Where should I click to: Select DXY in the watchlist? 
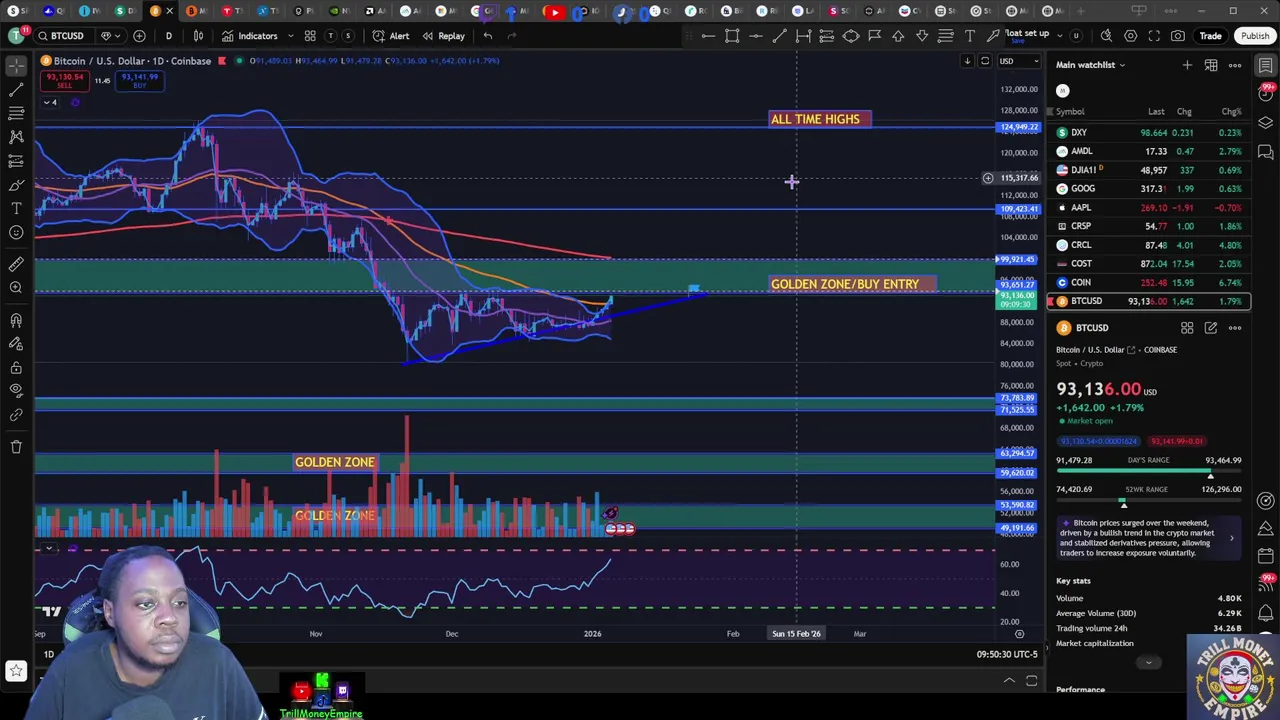coord(1149,132)
